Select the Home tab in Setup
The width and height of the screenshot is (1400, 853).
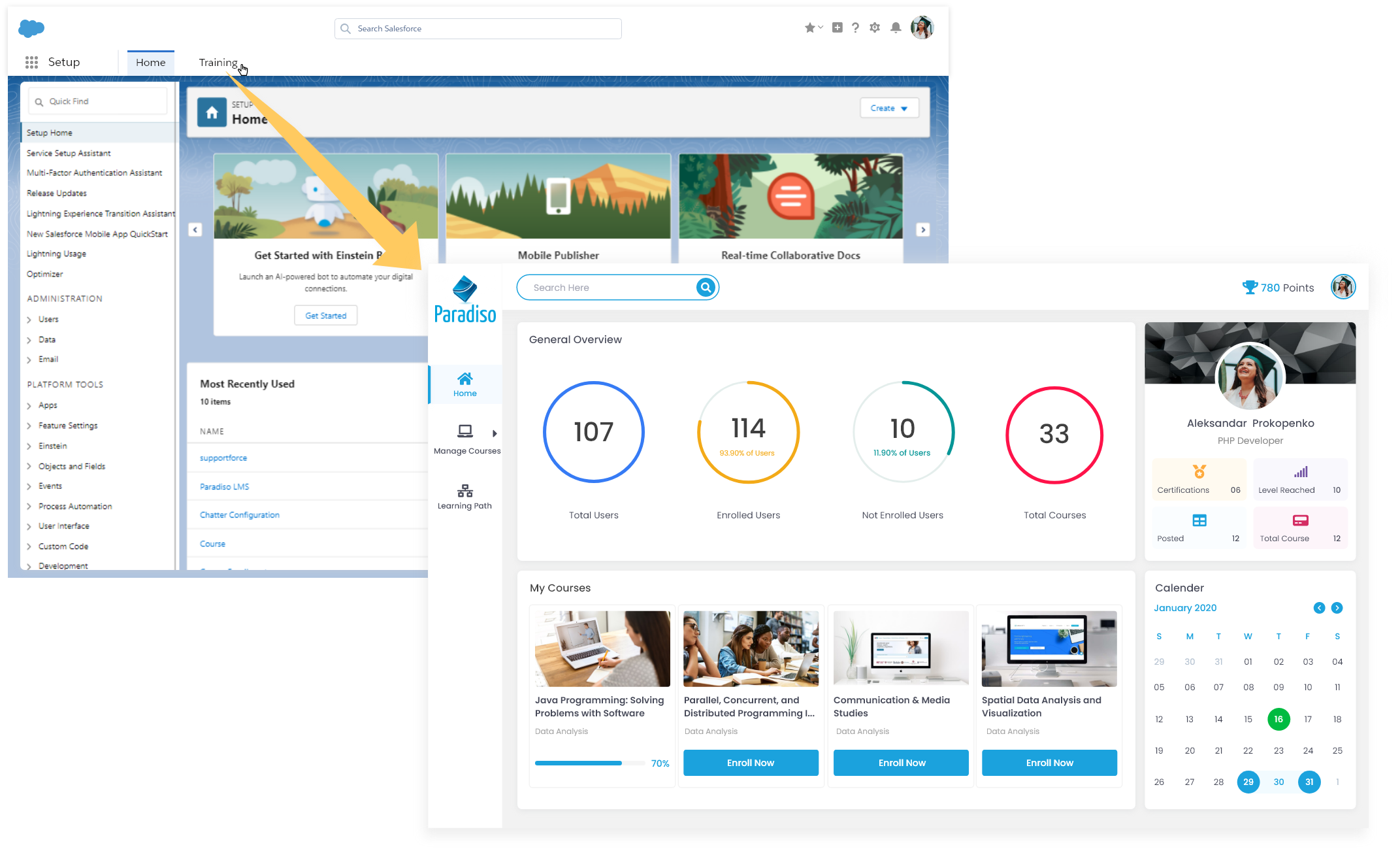tap(150, 62)
